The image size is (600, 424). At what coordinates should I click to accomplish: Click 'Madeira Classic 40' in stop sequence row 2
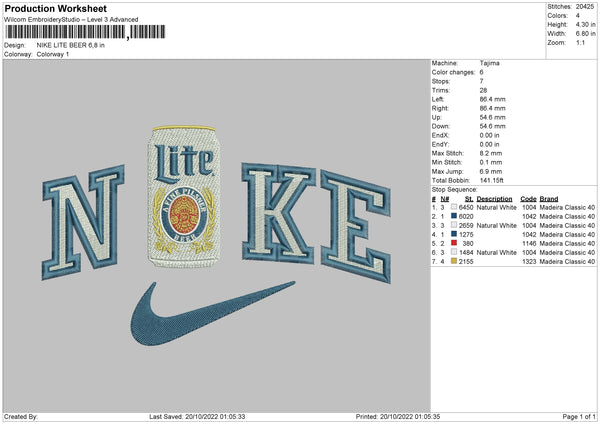(x=567, y=217)
